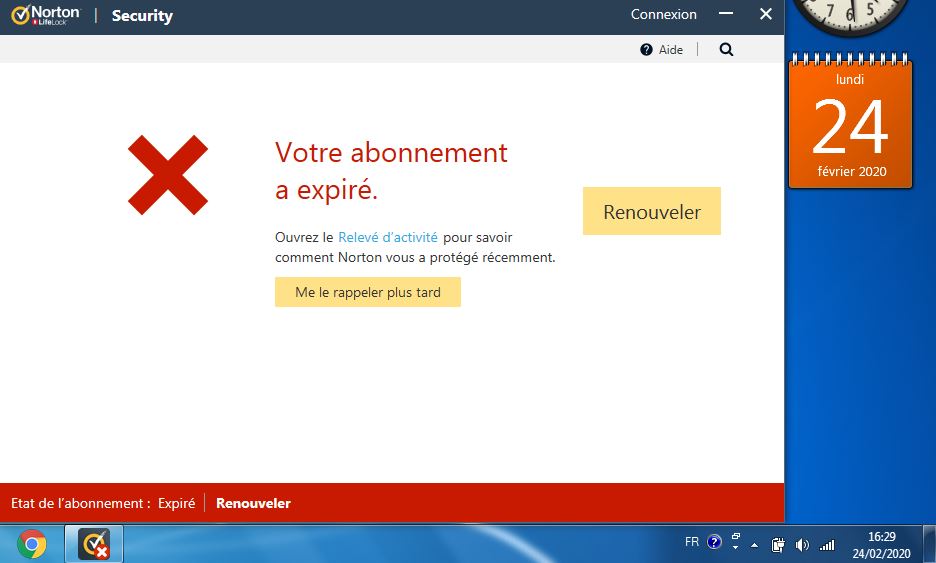
Task: Click the Aide label in toolbar
Action: (670, 50)
